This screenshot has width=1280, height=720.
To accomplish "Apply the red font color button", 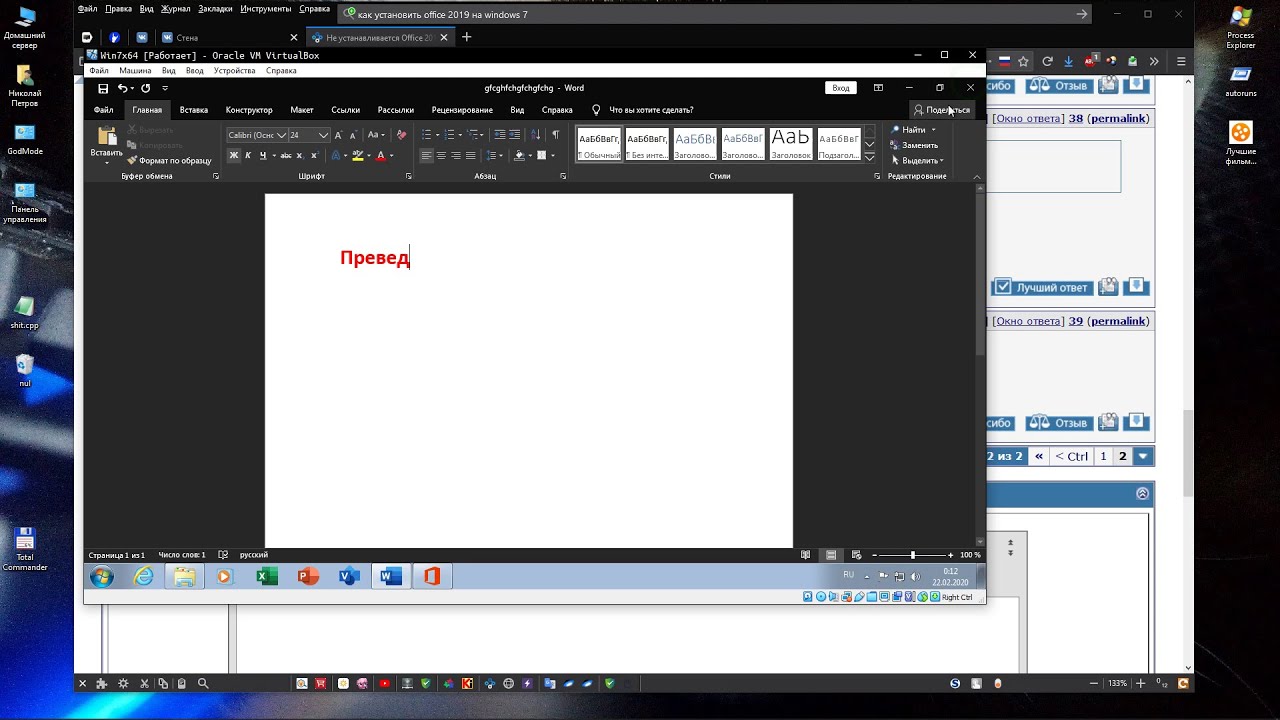I will (x=380, y=156).
